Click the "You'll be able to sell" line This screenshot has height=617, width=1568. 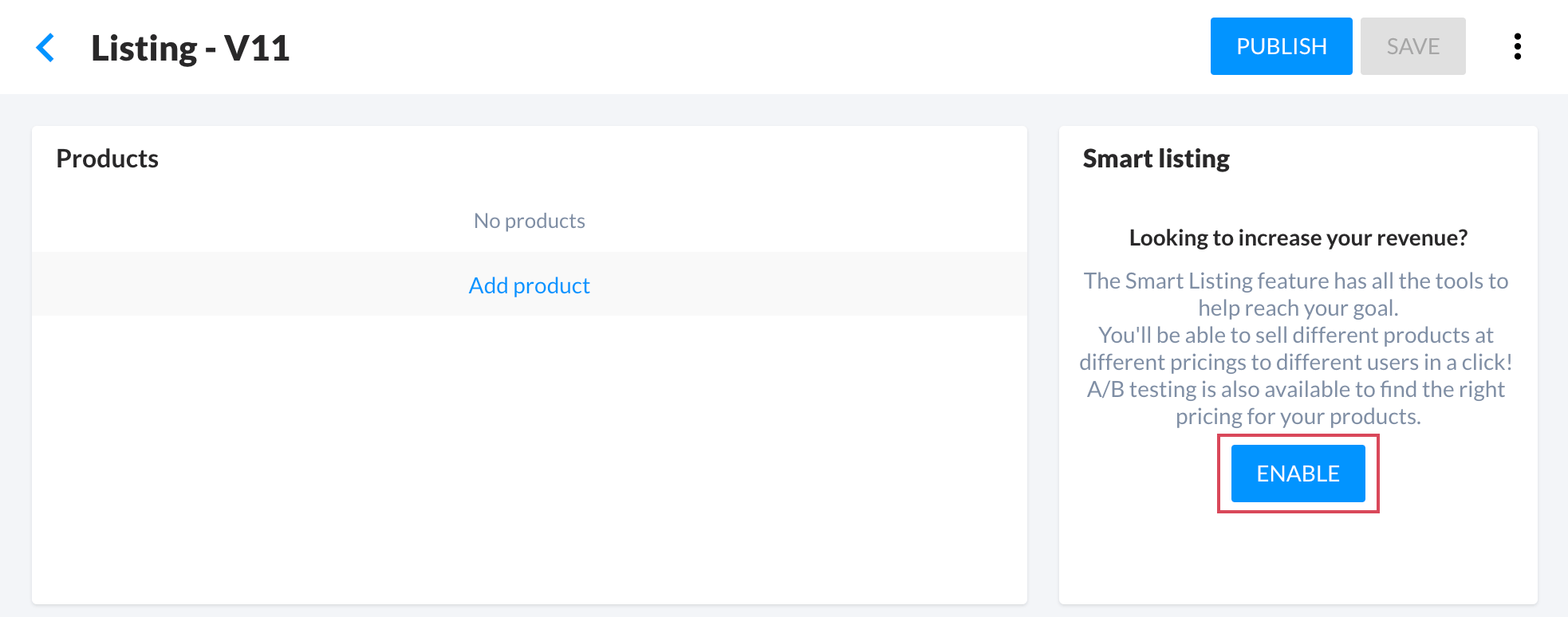coord(1295,335)
